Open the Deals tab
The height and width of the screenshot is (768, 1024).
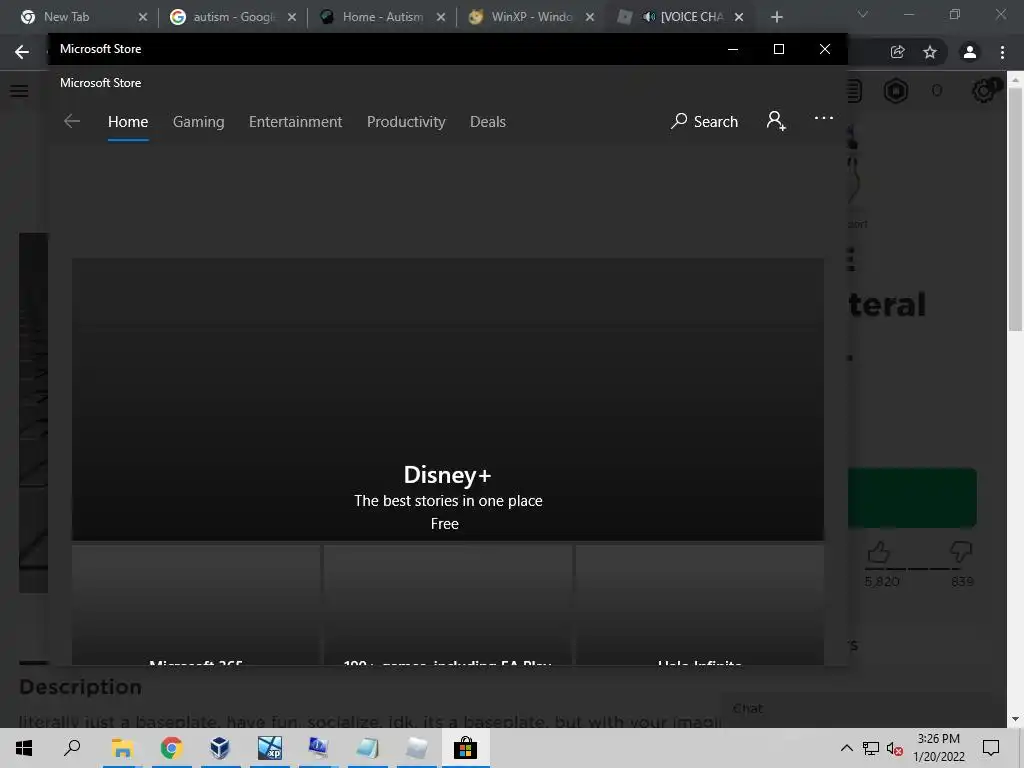pos(488,122)
